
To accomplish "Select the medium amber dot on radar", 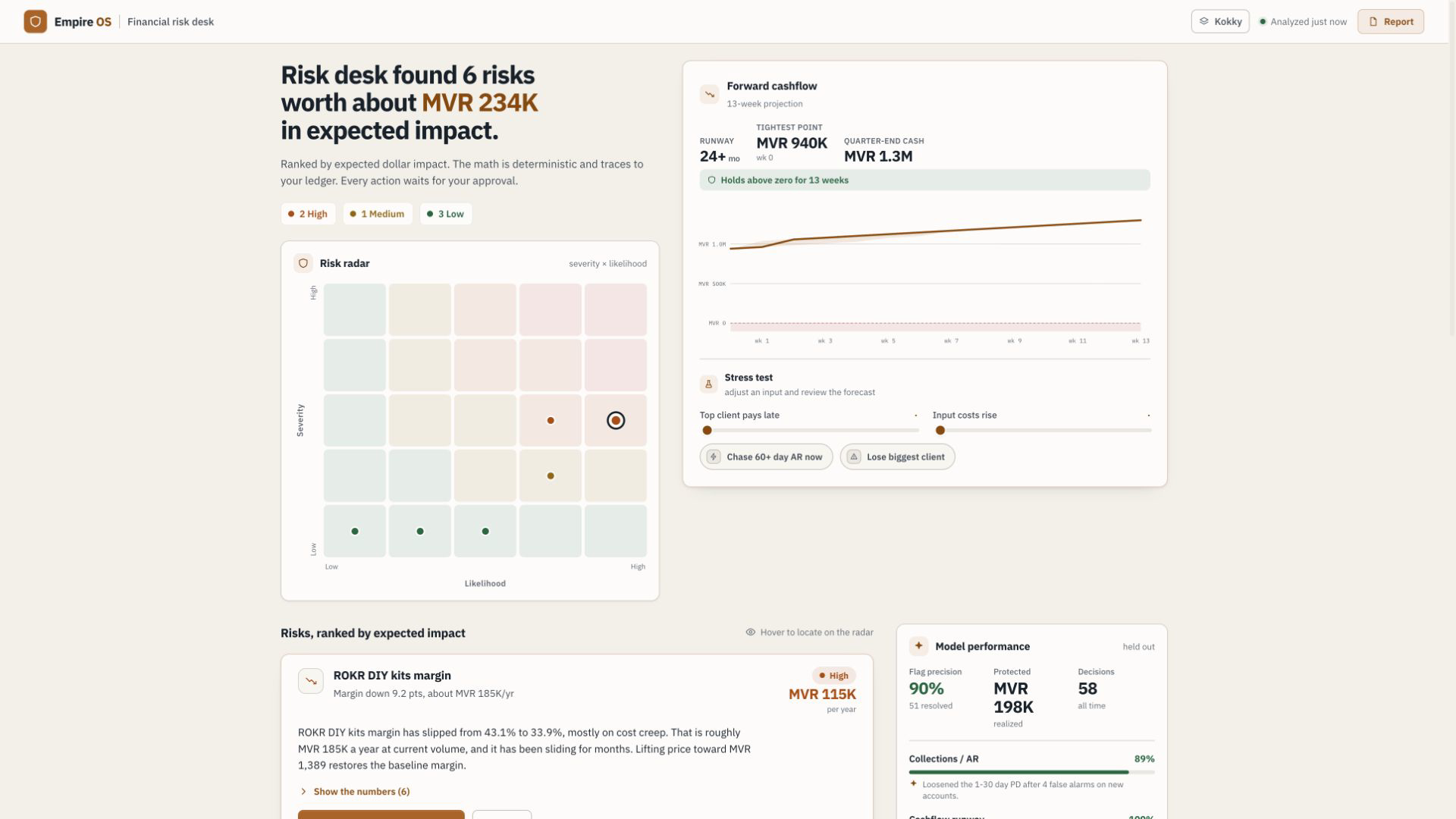I will pyautogui.click(x=551, y=475).
